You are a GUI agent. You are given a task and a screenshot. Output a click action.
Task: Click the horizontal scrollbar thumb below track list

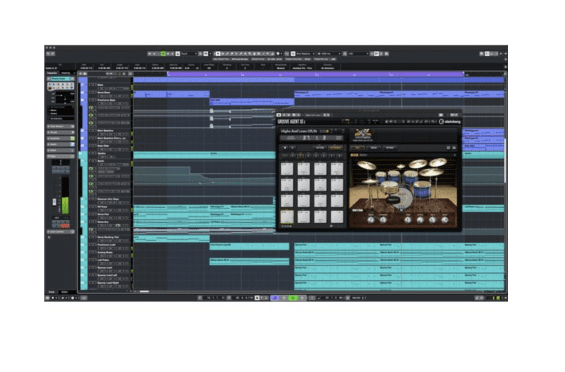click(x=144, y=291)
